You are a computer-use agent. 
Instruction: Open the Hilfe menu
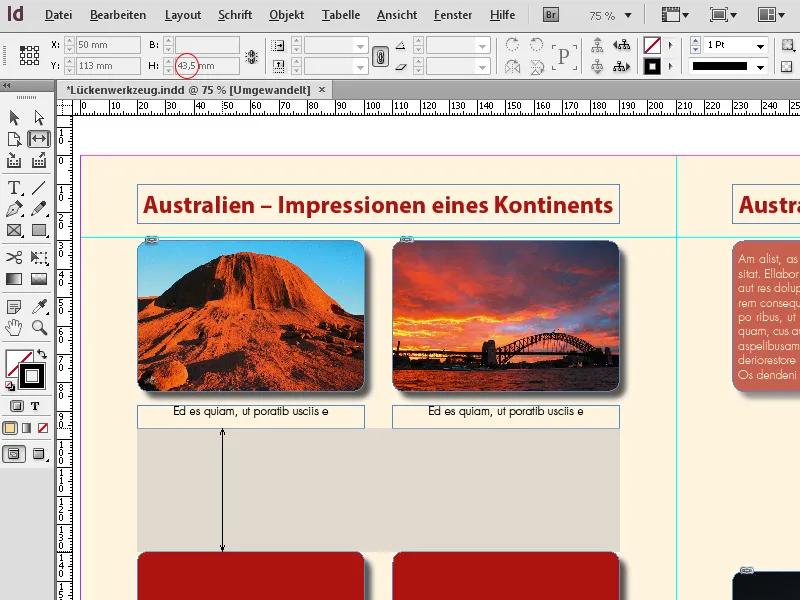[502, 15]
